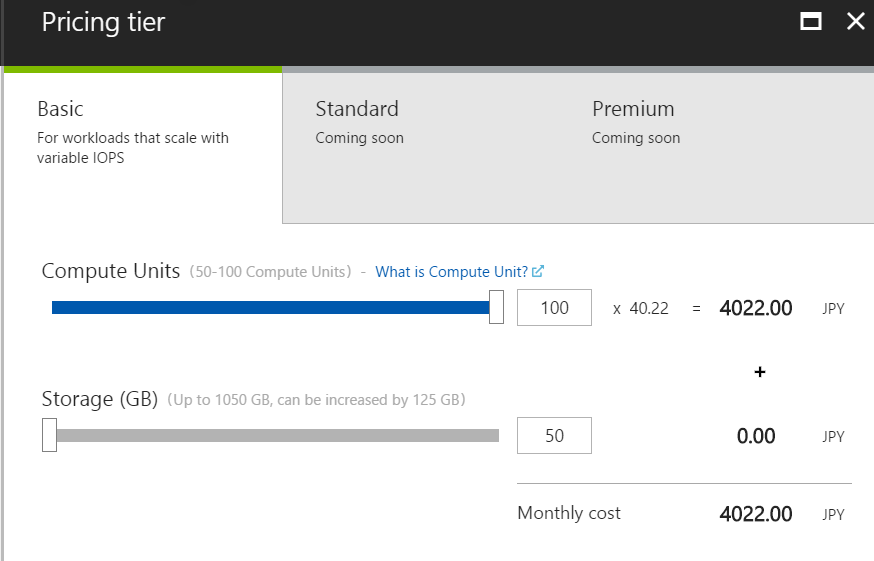Click the Up to 1050 GB hint text

point(316,400)
